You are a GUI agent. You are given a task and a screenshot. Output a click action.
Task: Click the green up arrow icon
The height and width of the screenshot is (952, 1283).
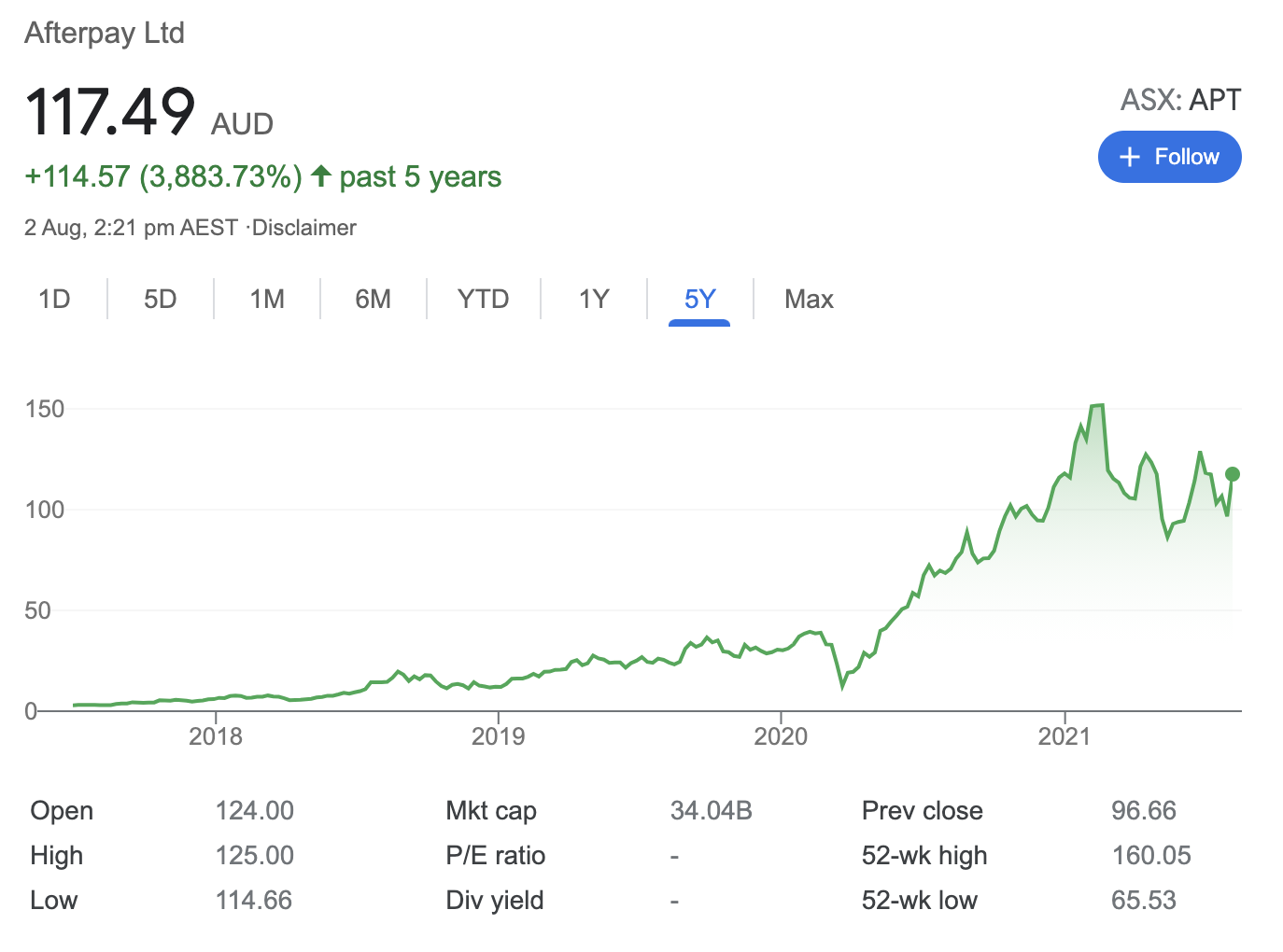pos(321,175)
